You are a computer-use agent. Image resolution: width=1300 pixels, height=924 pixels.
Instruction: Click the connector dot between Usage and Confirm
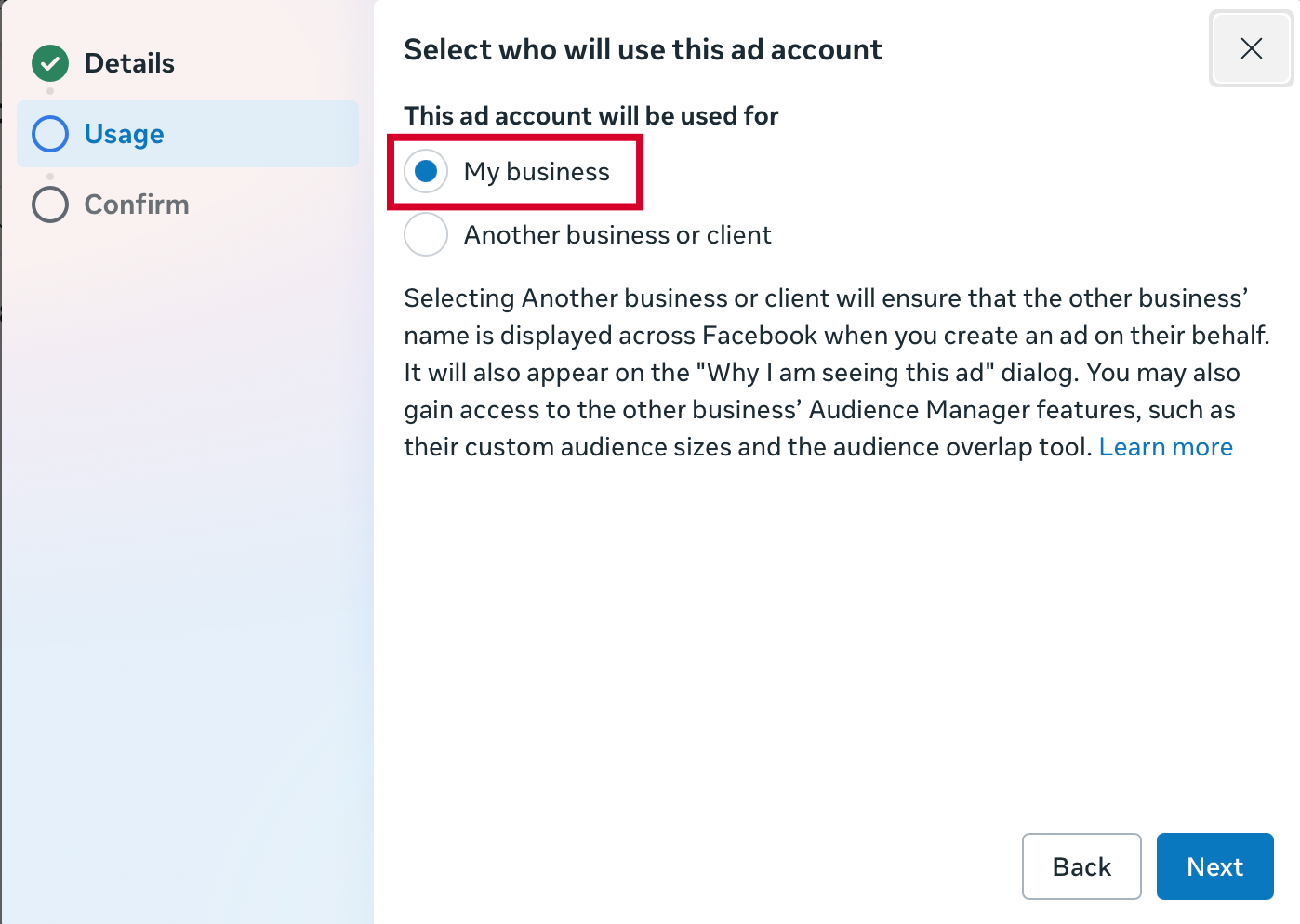point(50,176)
